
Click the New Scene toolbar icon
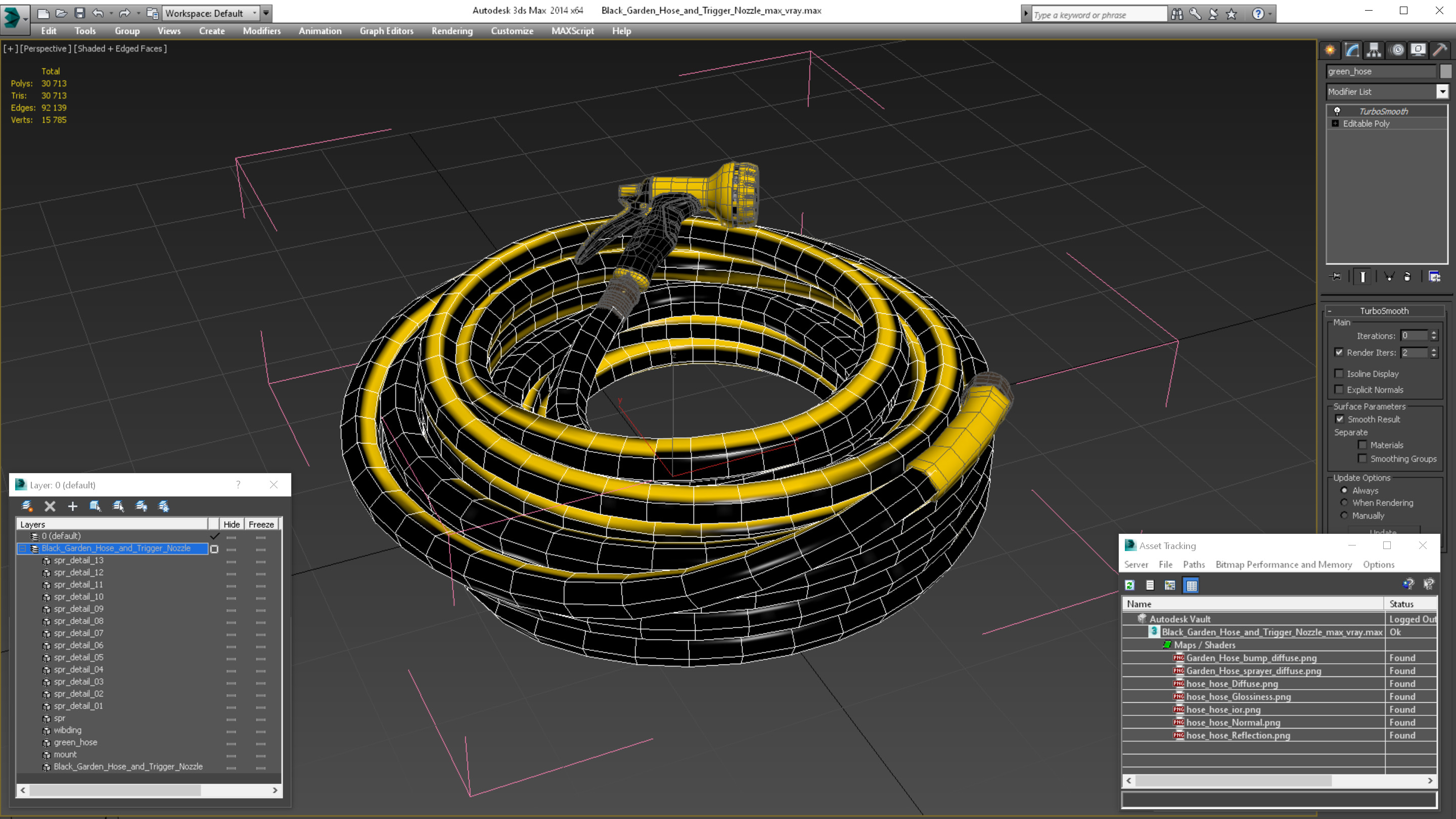pos(43,13)
